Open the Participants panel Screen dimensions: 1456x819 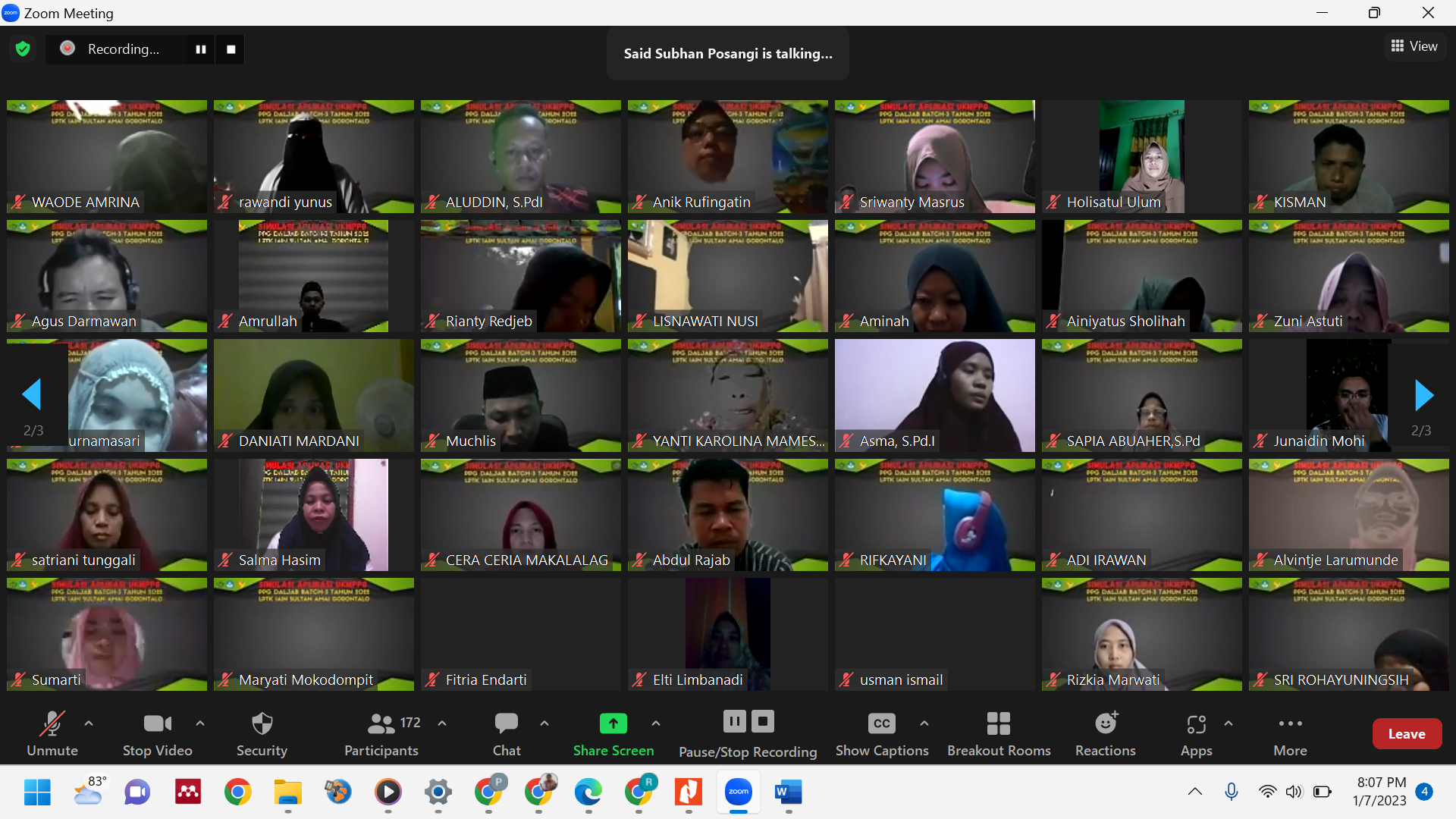(x=381, y=724)
